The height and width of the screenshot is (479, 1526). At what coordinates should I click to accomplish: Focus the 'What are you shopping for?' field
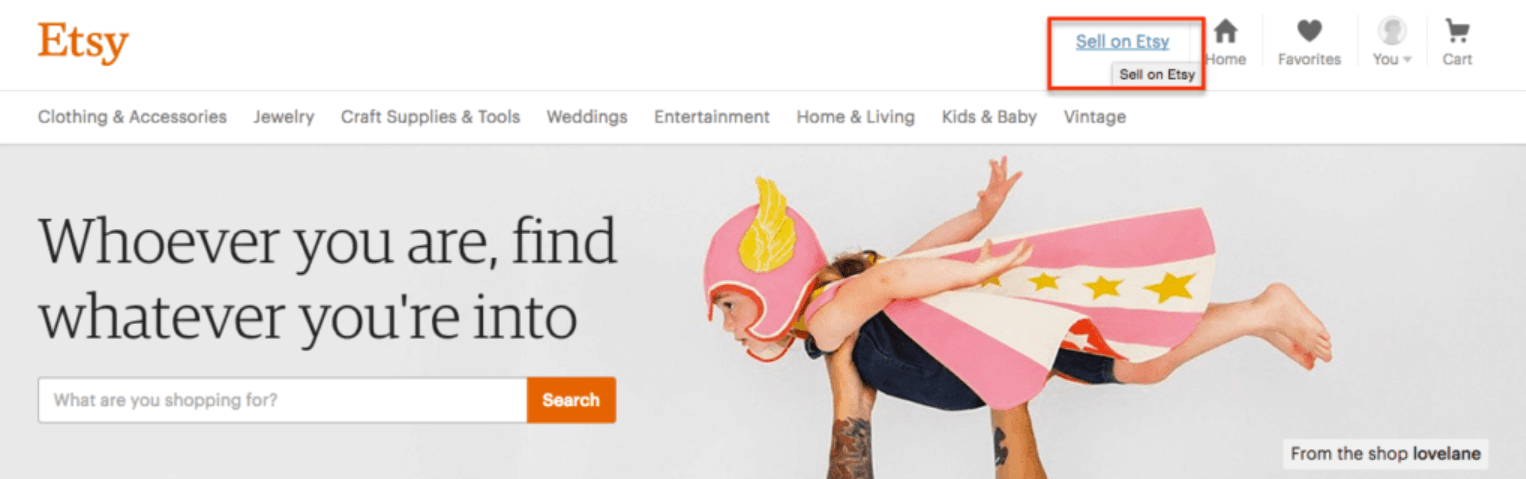282,400
